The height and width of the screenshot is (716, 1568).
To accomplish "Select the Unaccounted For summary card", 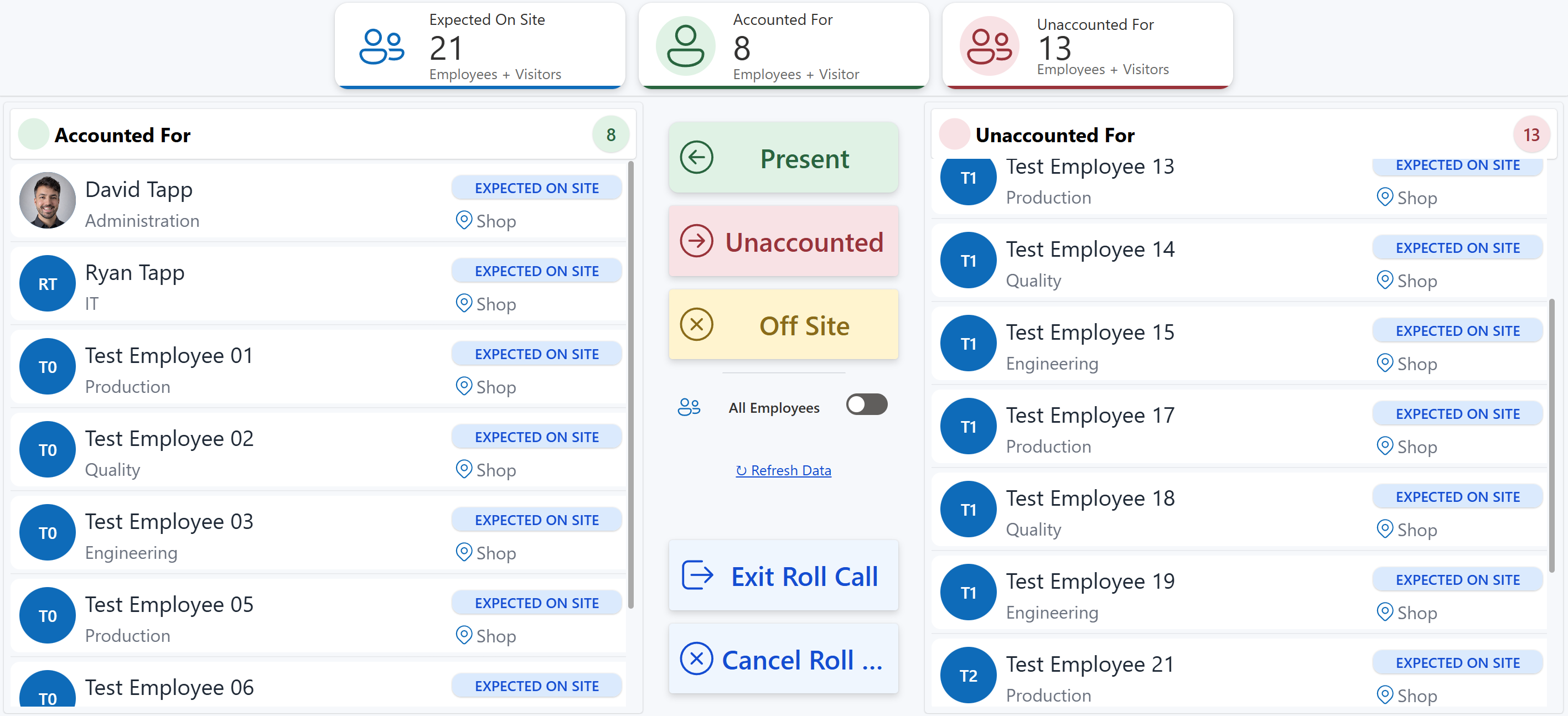I will tap(1087, 45).
